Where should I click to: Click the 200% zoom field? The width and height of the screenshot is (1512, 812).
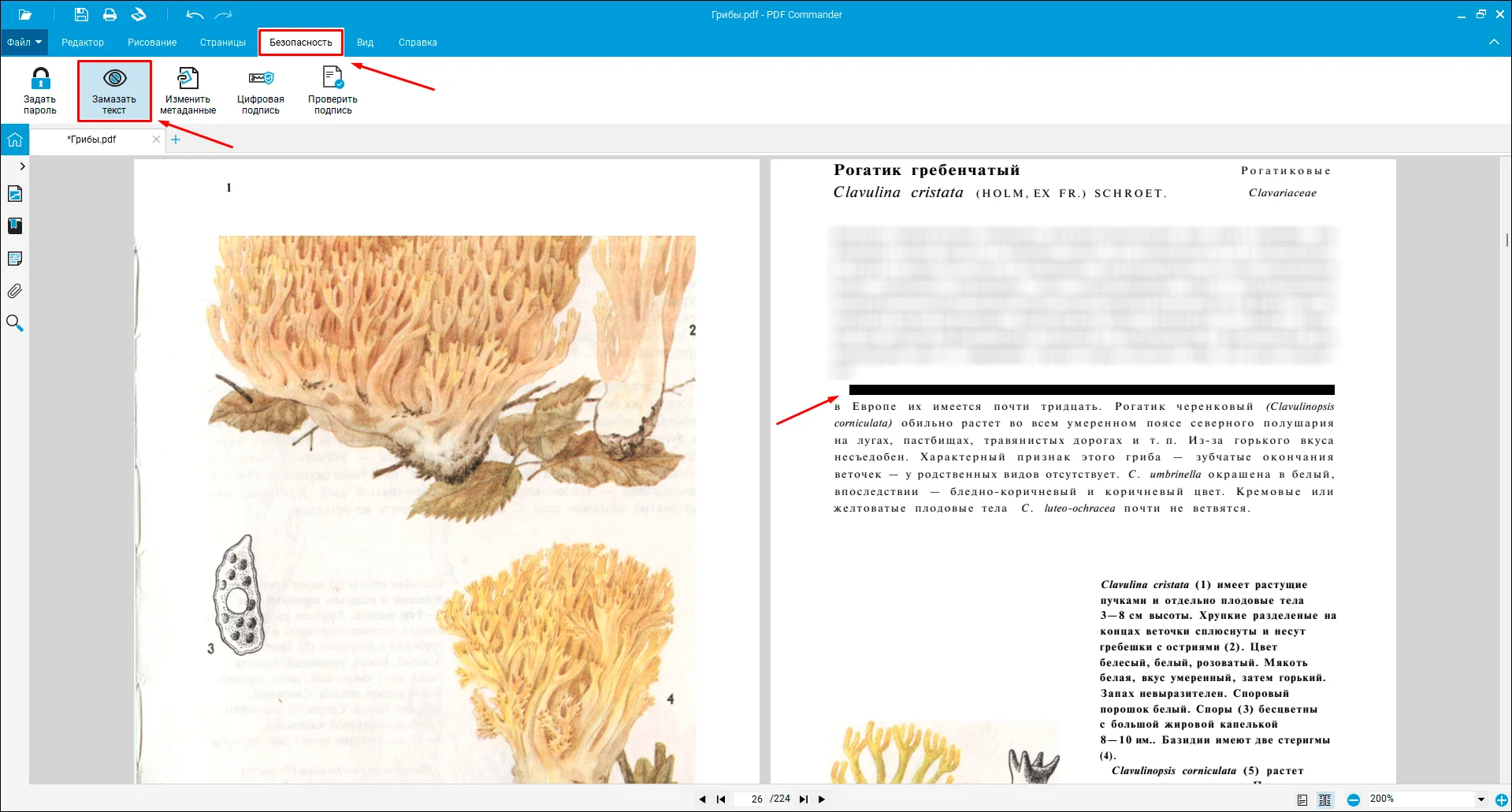(1421, 799)
